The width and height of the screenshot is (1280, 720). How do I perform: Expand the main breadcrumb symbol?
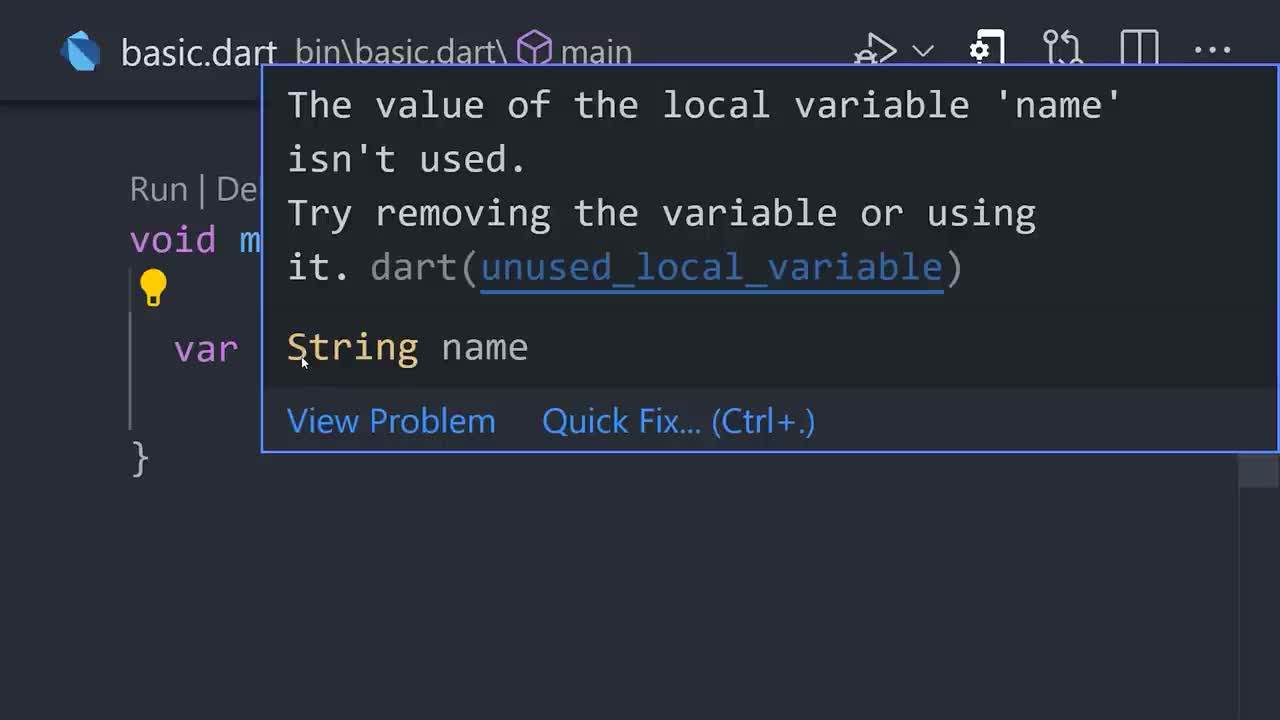[x=596, y=52]
